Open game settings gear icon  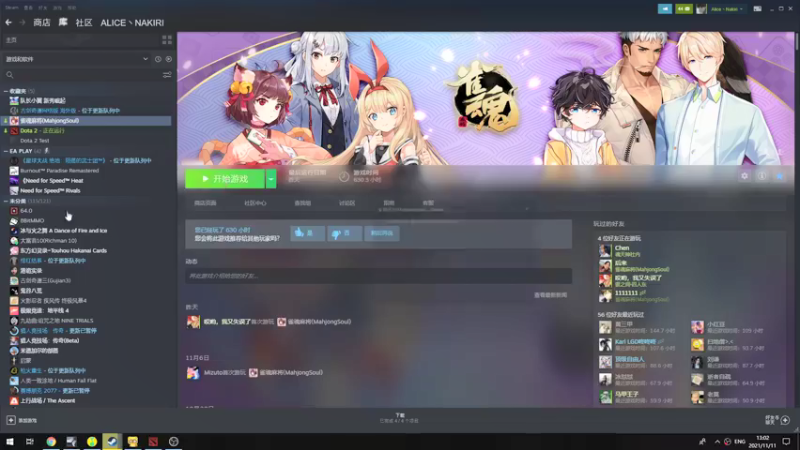point(744,176)
